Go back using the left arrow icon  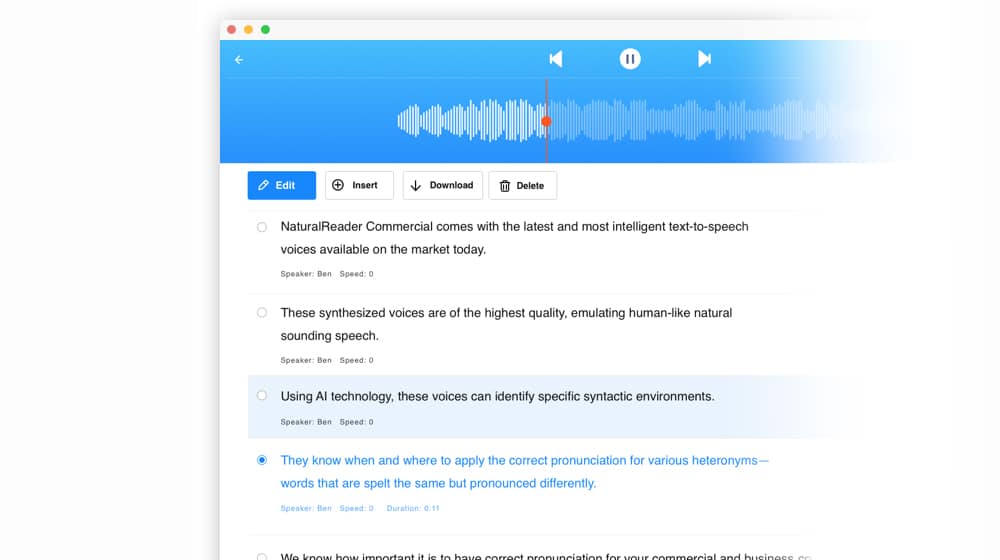(x=239, y=59)
